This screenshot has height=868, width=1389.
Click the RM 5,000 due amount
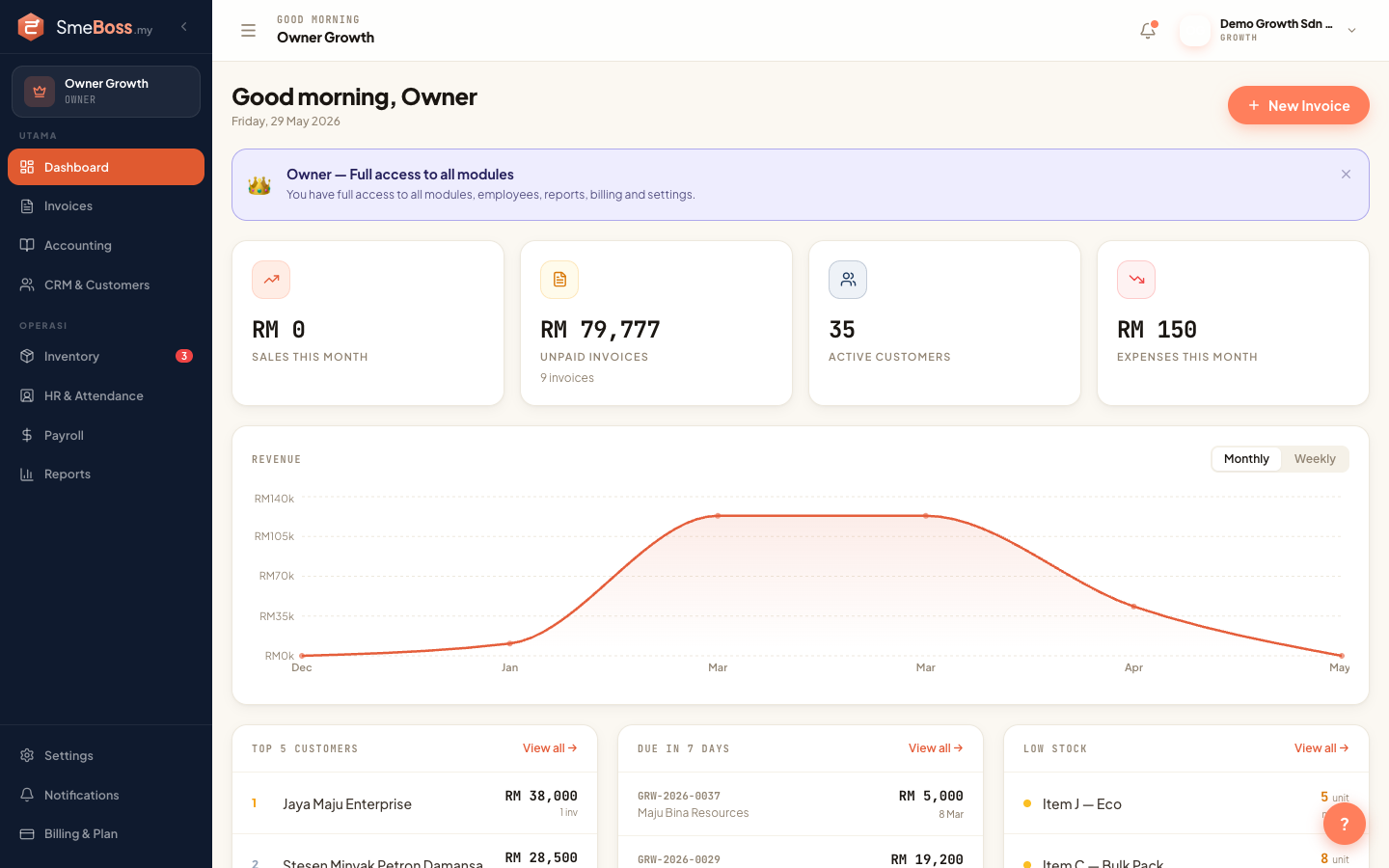pos(931,796)
